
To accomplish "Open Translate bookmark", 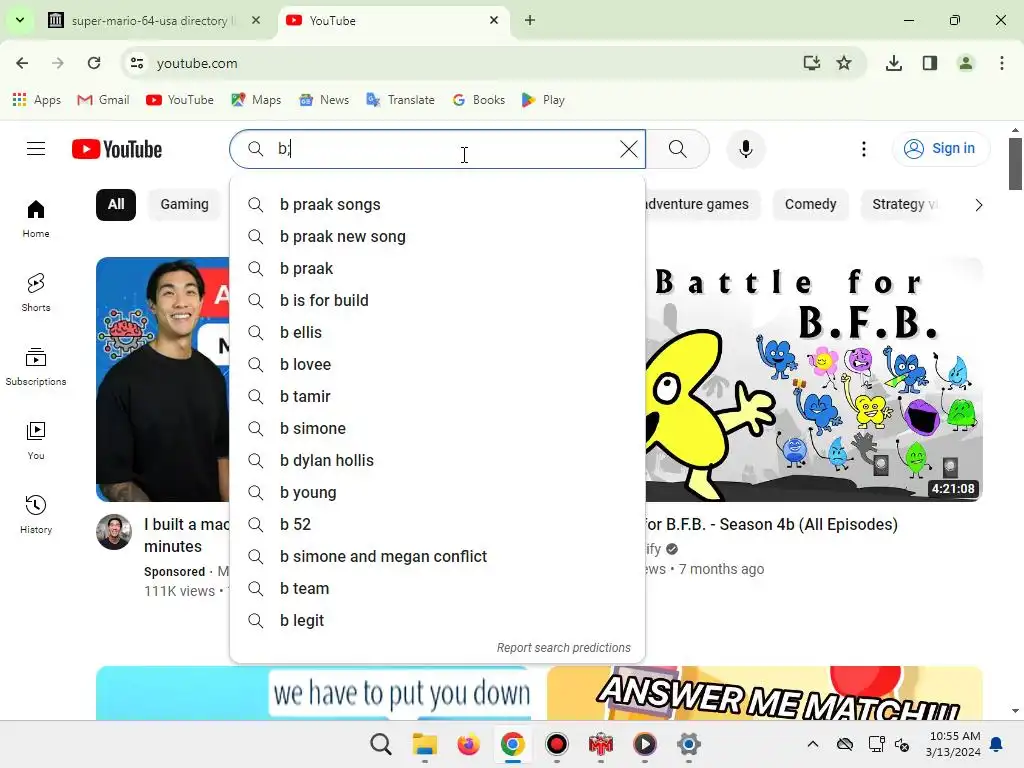I will (x=400, y=100).
